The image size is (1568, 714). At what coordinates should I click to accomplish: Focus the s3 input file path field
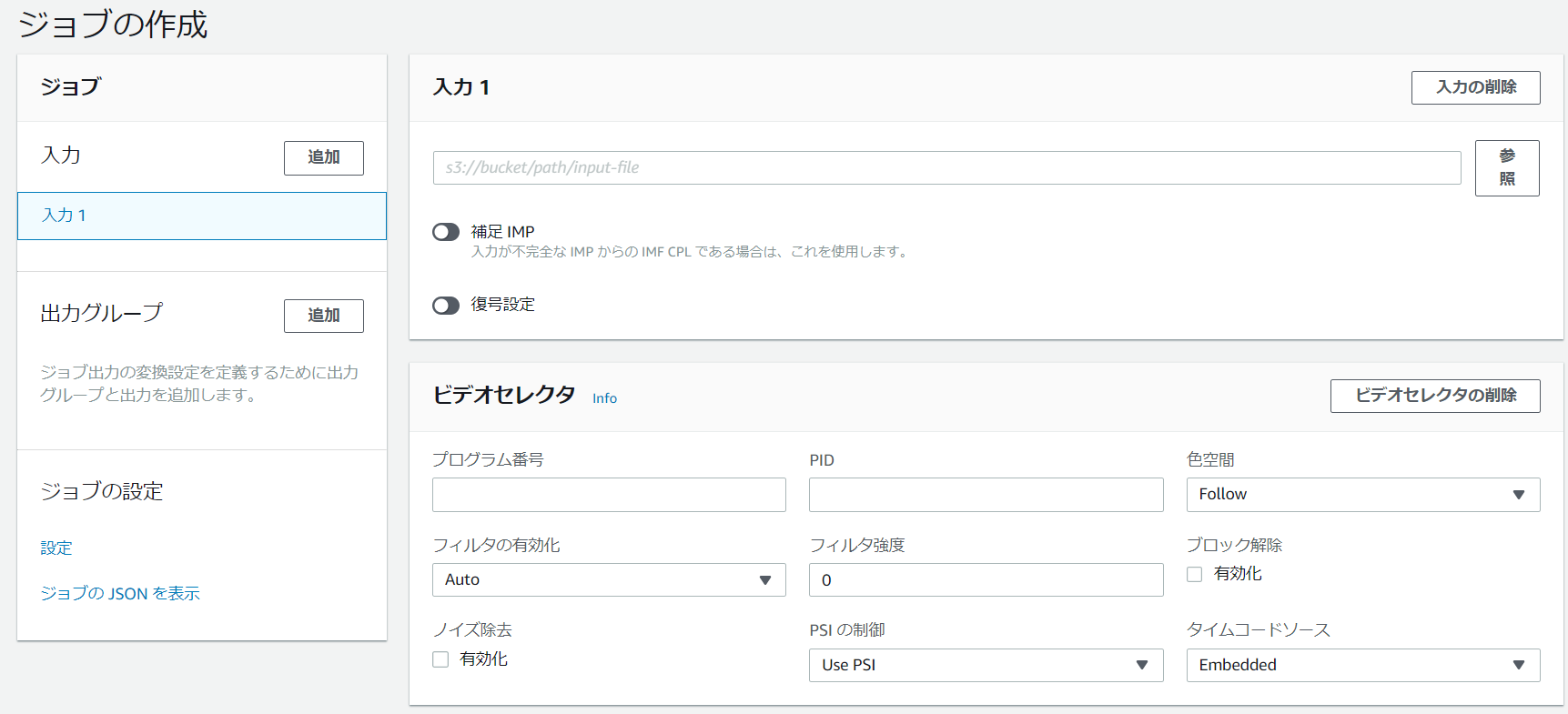[946, 168]
